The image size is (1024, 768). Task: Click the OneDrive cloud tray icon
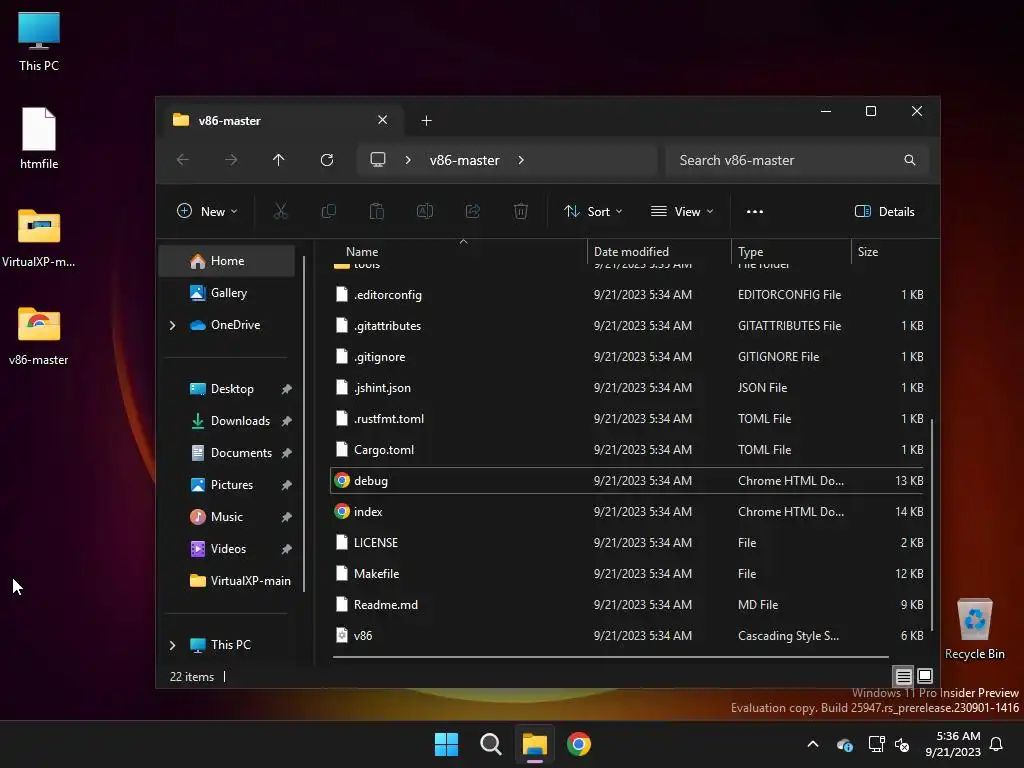[x=844, y=744]
